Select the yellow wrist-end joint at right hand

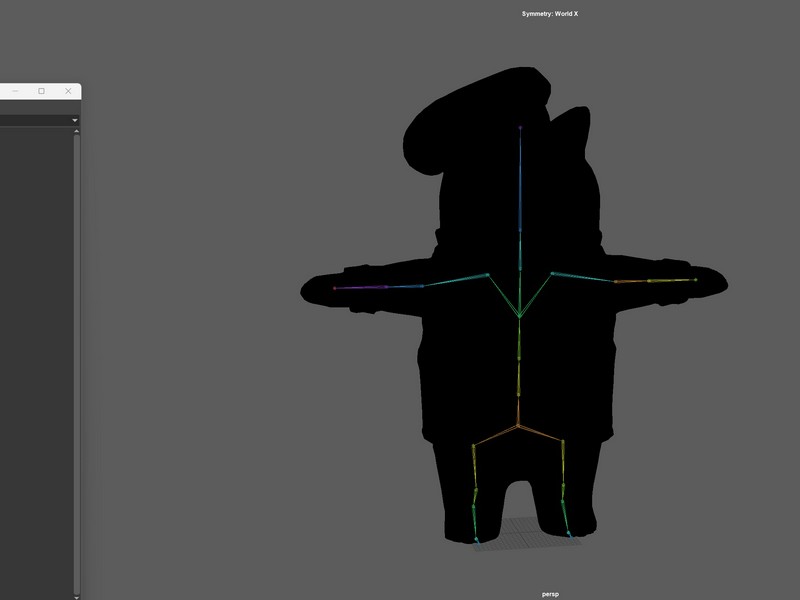click(x=696, y=280)
